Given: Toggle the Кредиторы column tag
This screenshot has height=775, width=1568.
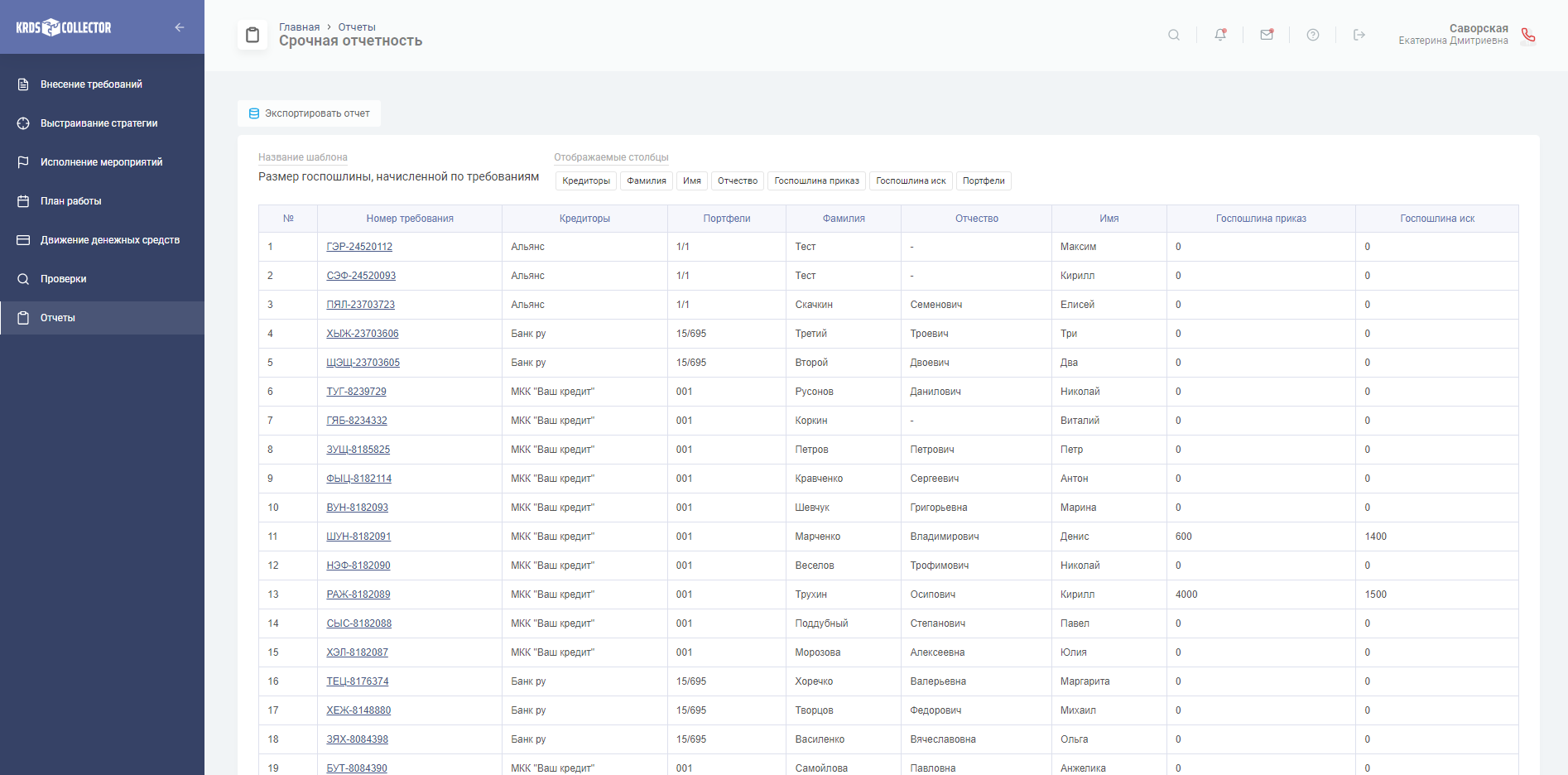Looking at the screenshot, I should click(x=586, y=181).
